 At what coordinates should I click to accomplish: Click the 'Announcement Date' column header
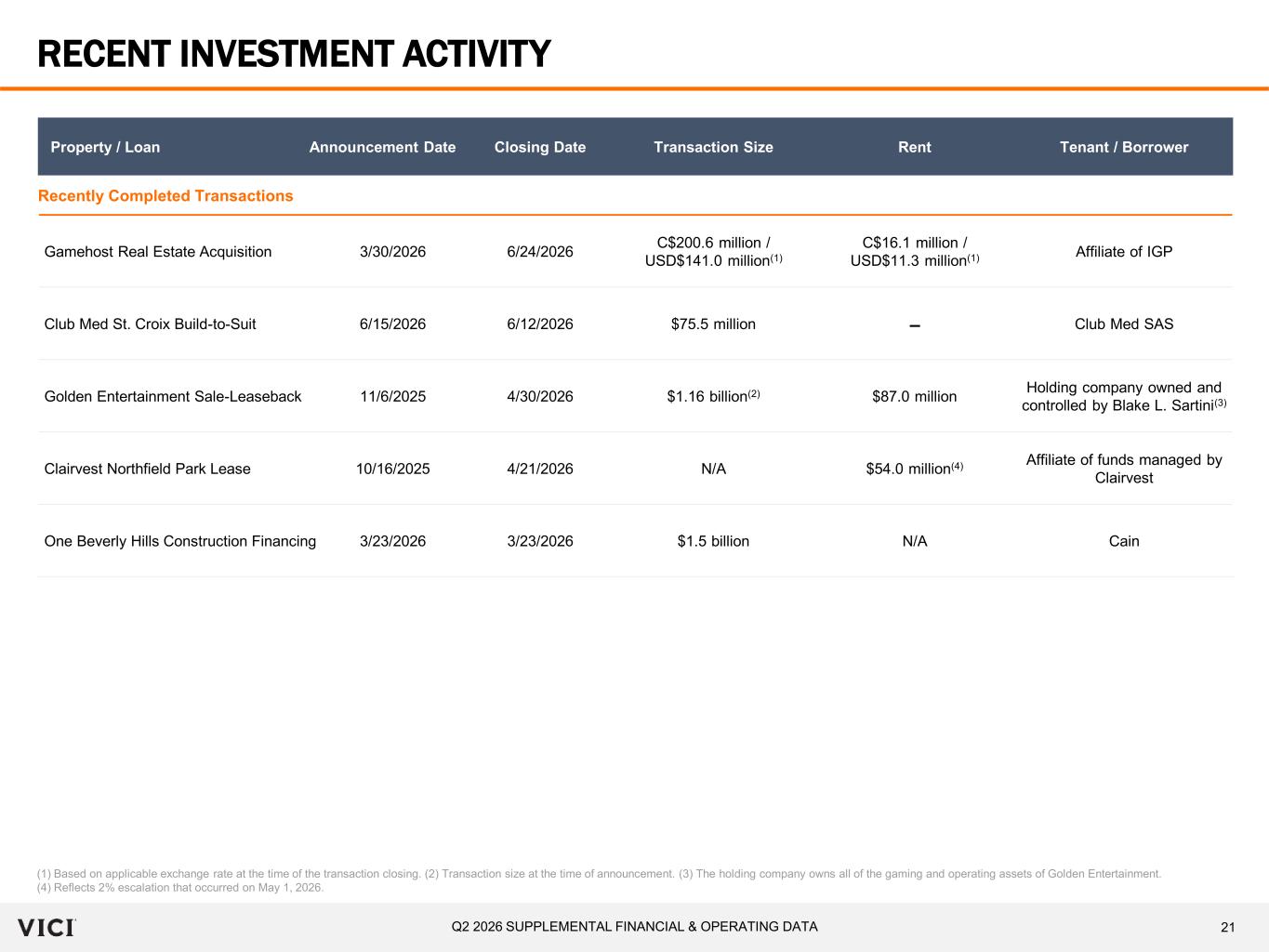click(x=382, y=147)
